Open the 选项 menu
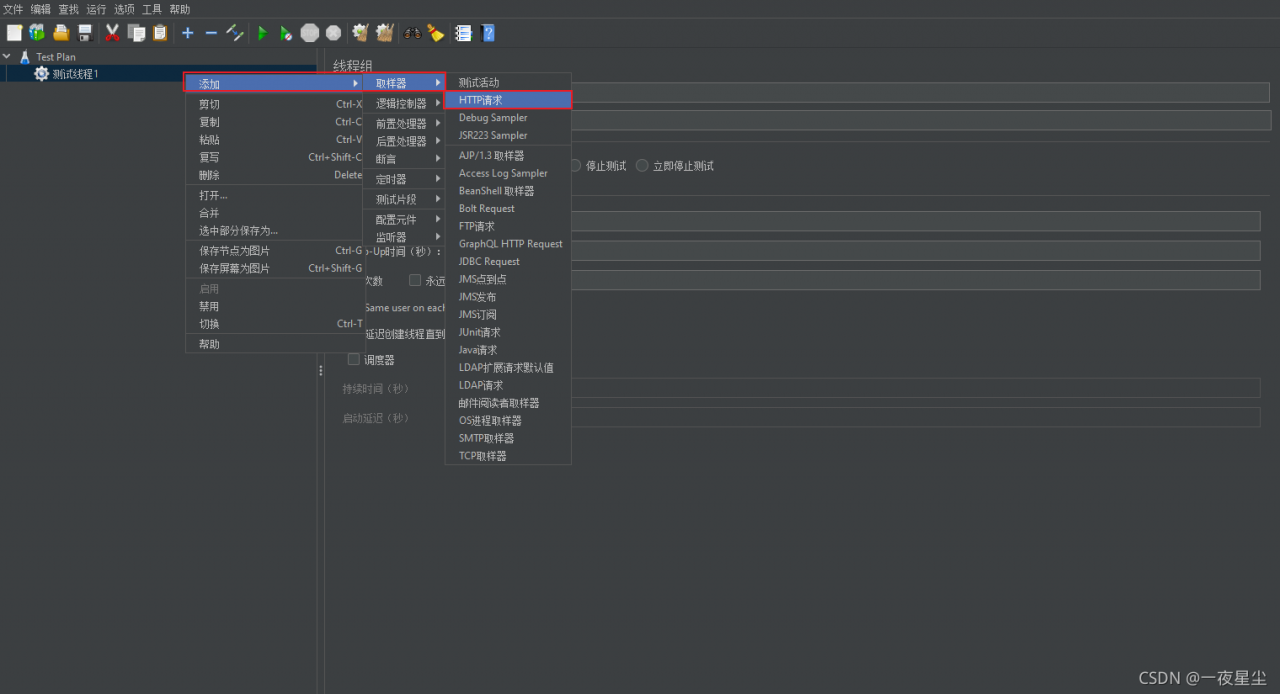The width and height of the screenshot is (1280, 694). (124, 9)
